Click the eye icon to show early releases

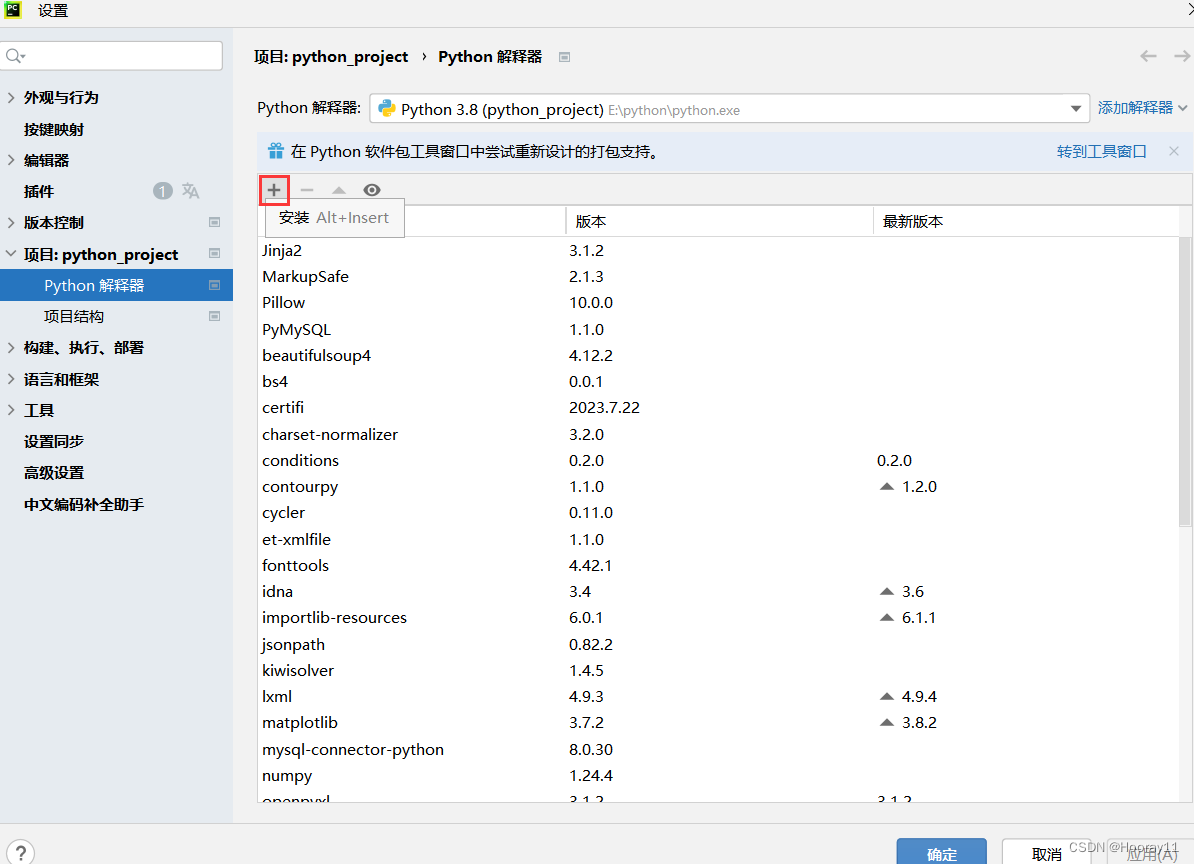coord(371,190)
